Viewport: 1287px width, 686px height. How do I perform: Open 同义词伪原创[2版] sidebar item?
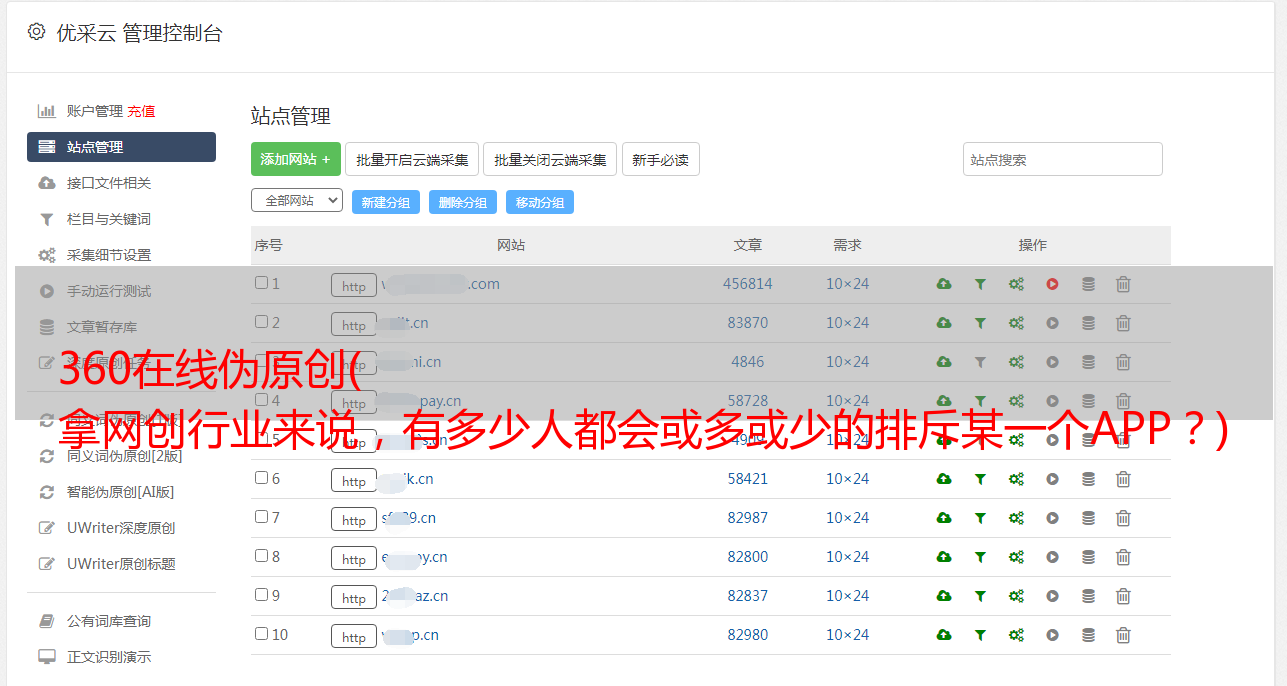click(125, 456)
